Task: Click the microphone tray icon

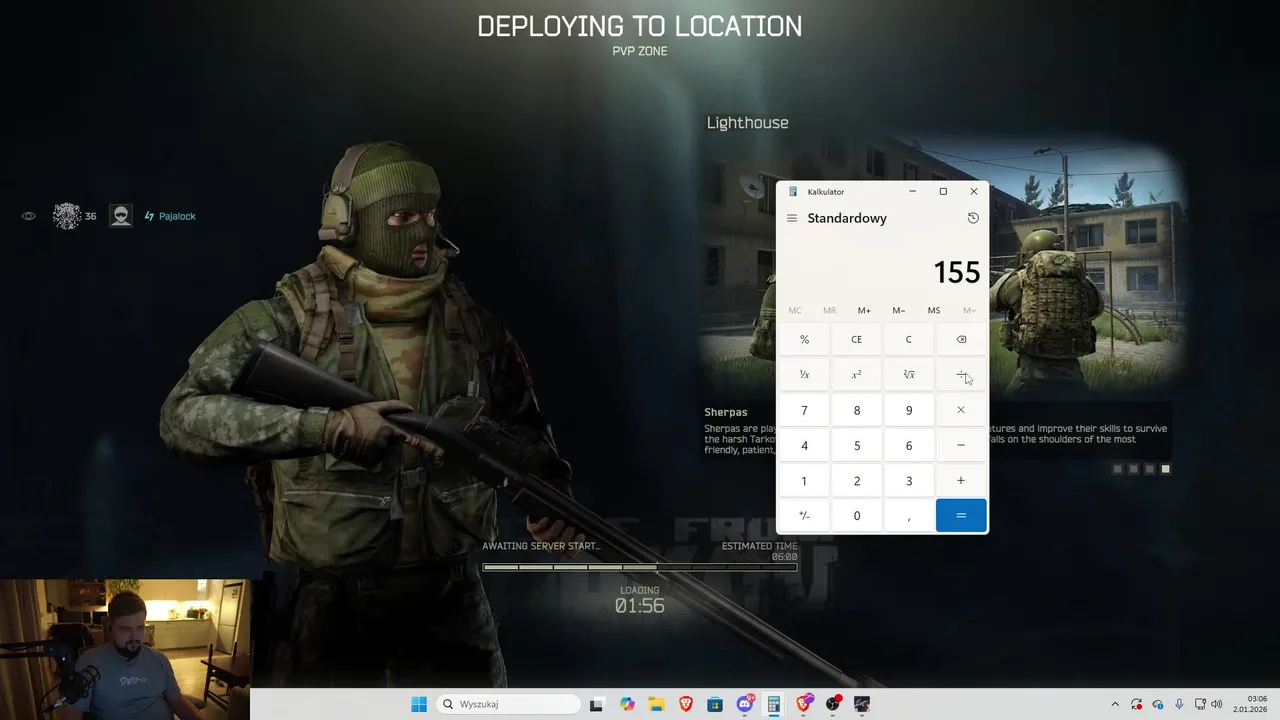Action: tap(1179, 704)
